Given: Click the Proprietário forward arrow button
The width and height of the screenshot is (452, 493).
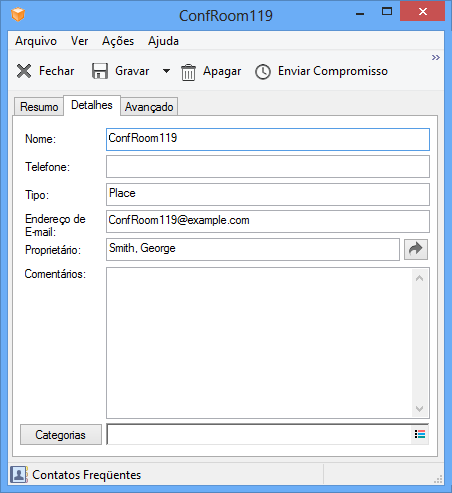Looking at the screenshot, I should pos(416,249).
